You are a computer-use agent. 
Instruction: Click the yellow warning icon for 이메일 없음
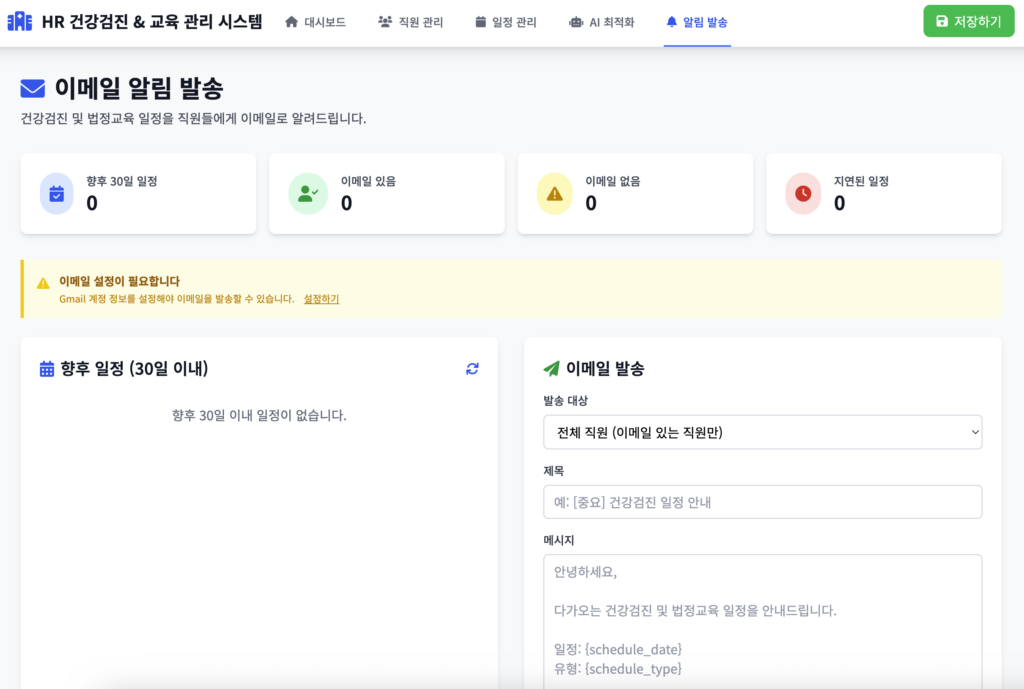pos(554,194)
